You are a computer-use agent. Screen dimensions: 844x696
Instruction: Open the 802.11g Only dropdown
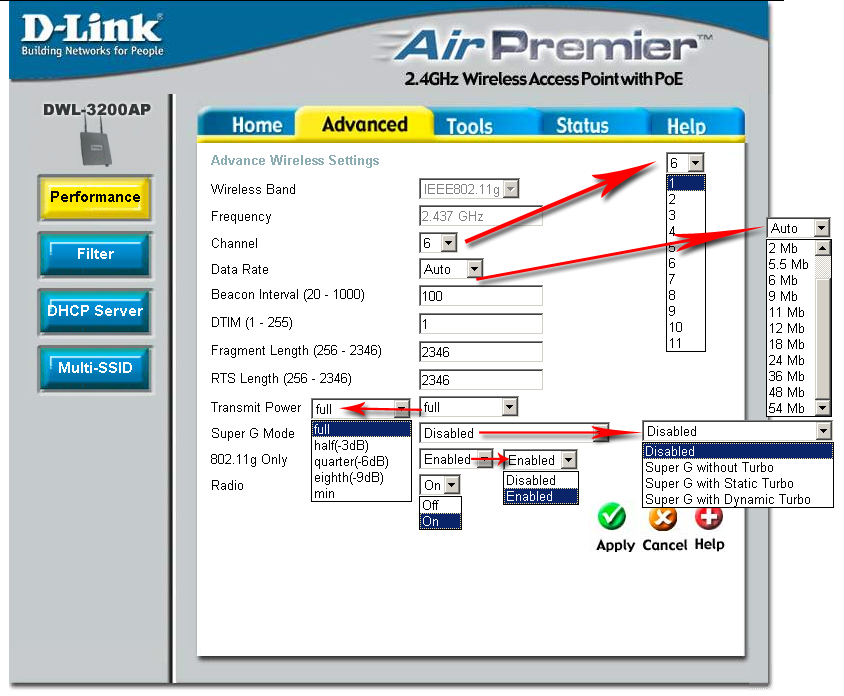[x=456, y=459]
